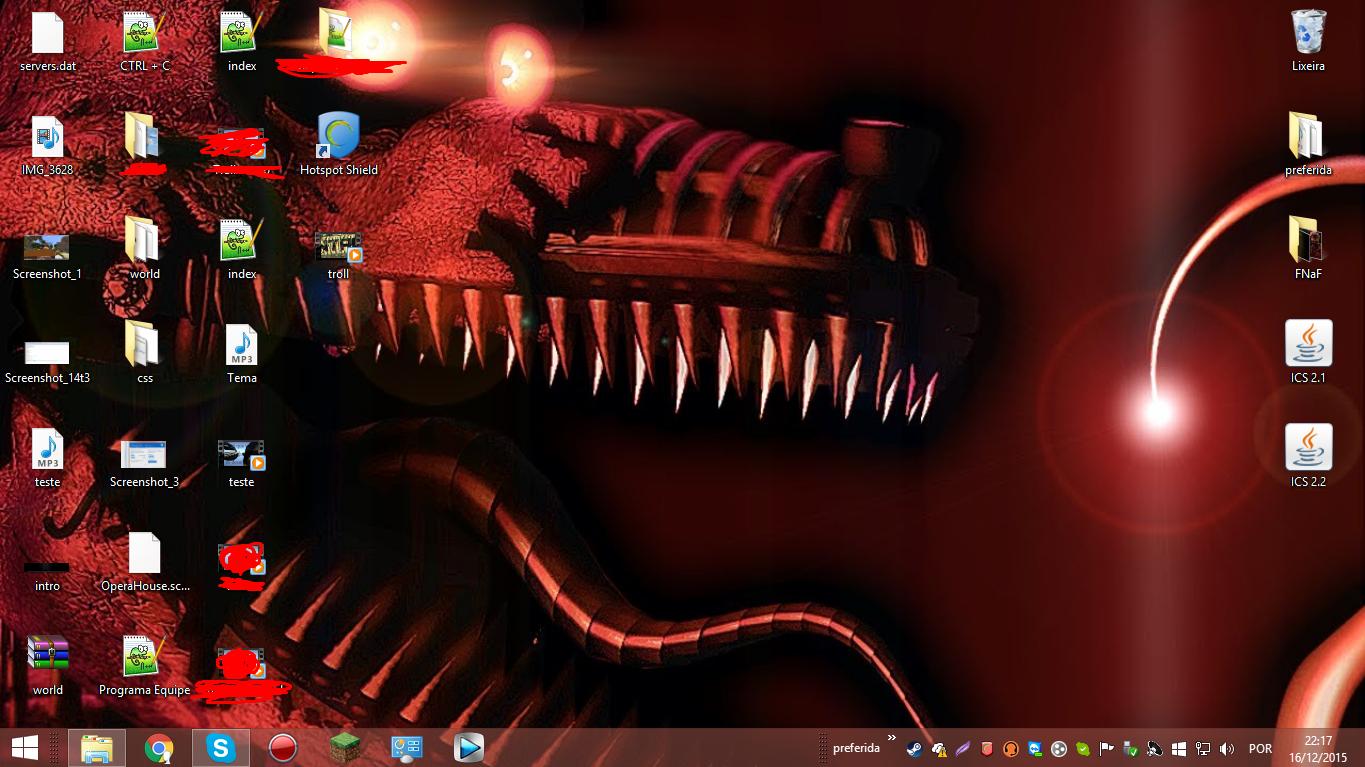Launch Hotspot Shield shortcut
The width and height of the screenshot is (1365, 767).
click(x=339, y=144)
